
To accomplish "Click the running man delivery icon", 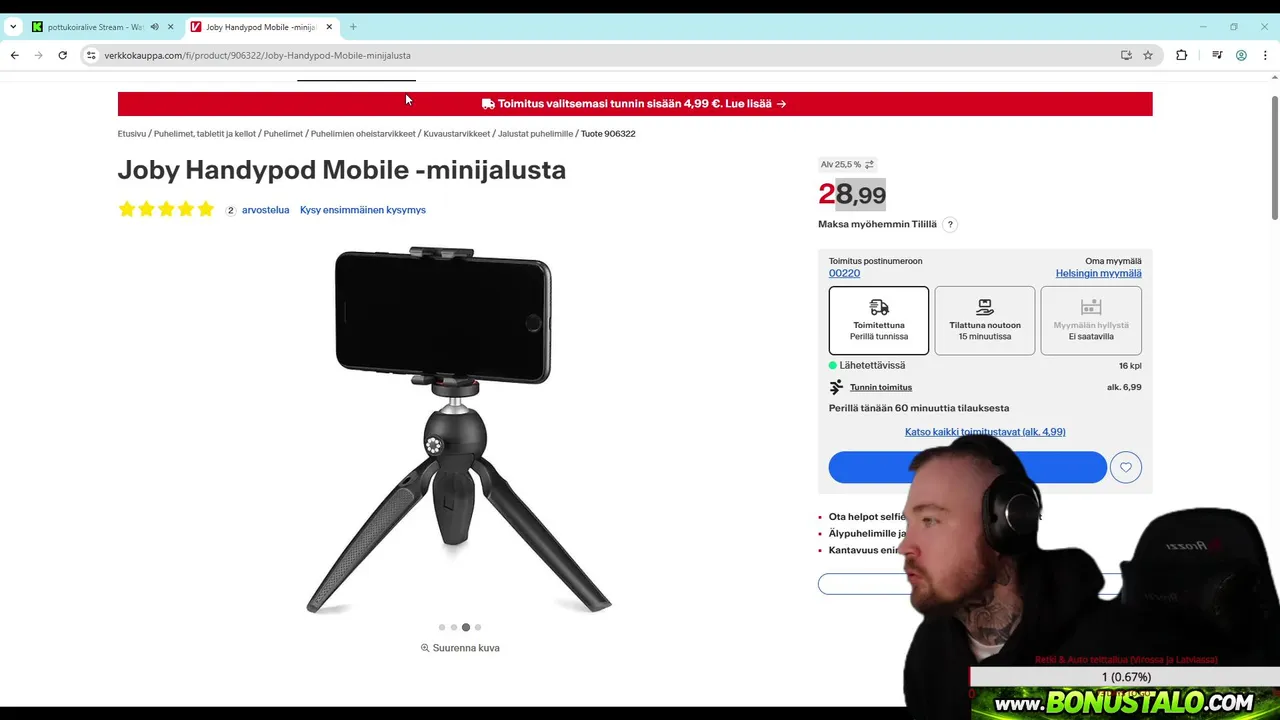I will tap(837, 387).
